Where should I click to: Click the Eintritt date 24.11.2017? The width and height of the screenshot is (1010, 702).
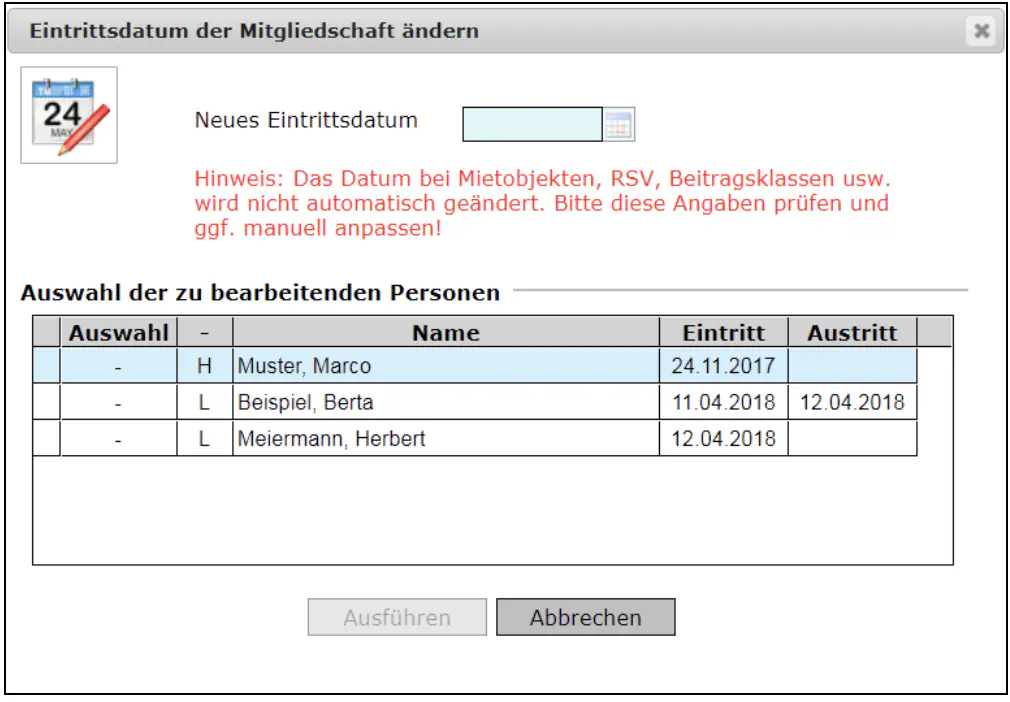pyautogui.click(x=724, y=366)
